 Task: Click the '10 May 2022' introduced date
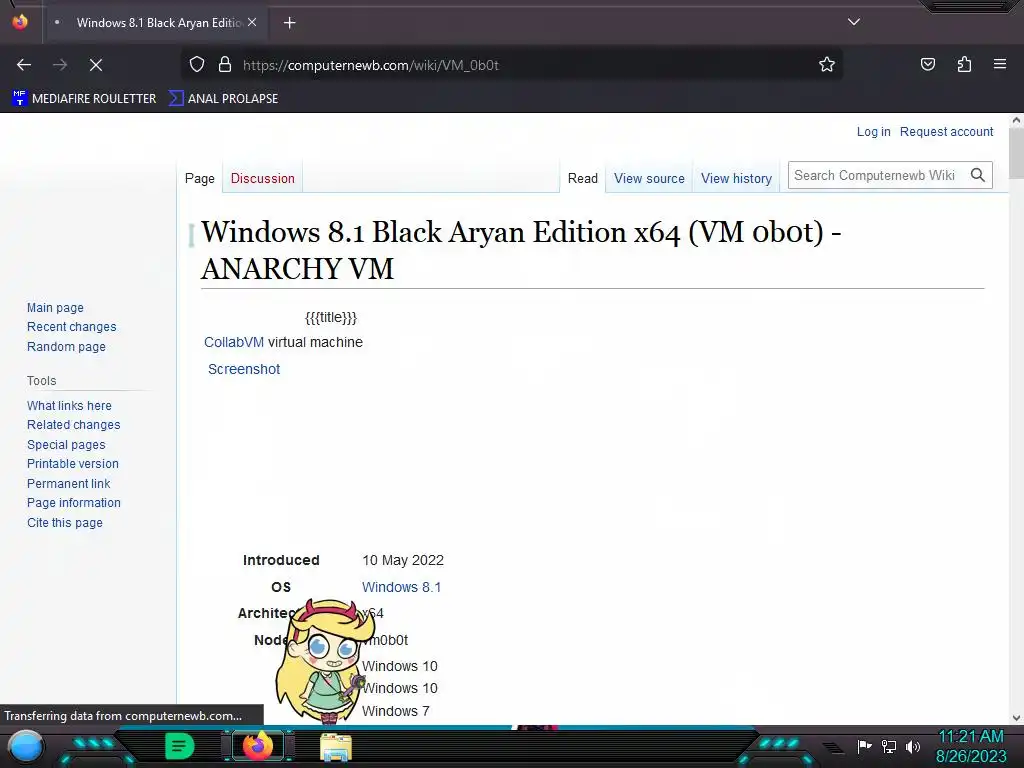(x=403, y=560)
